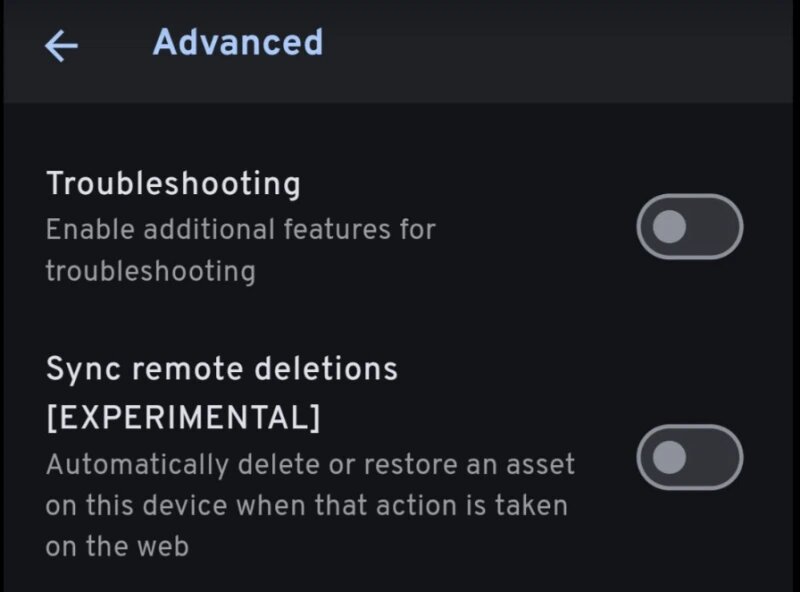Click the 'on the web' text
Image resolution: width=800 pixels, height=592 pixels.
point(117,546)
